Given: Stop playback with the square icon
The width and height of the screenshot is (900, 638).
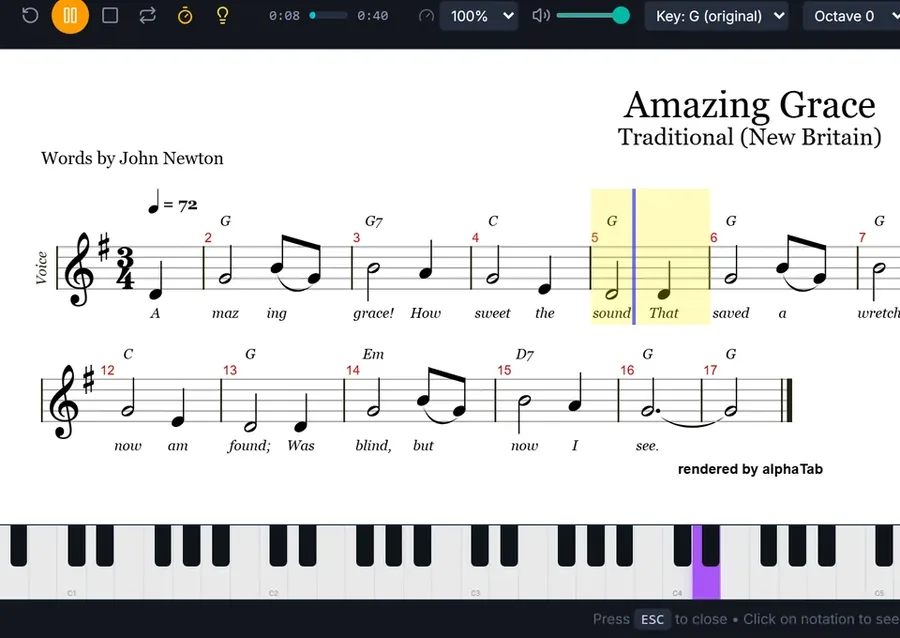Looking at the screenshot, I should pyautogui.click(x=110, y=15).
